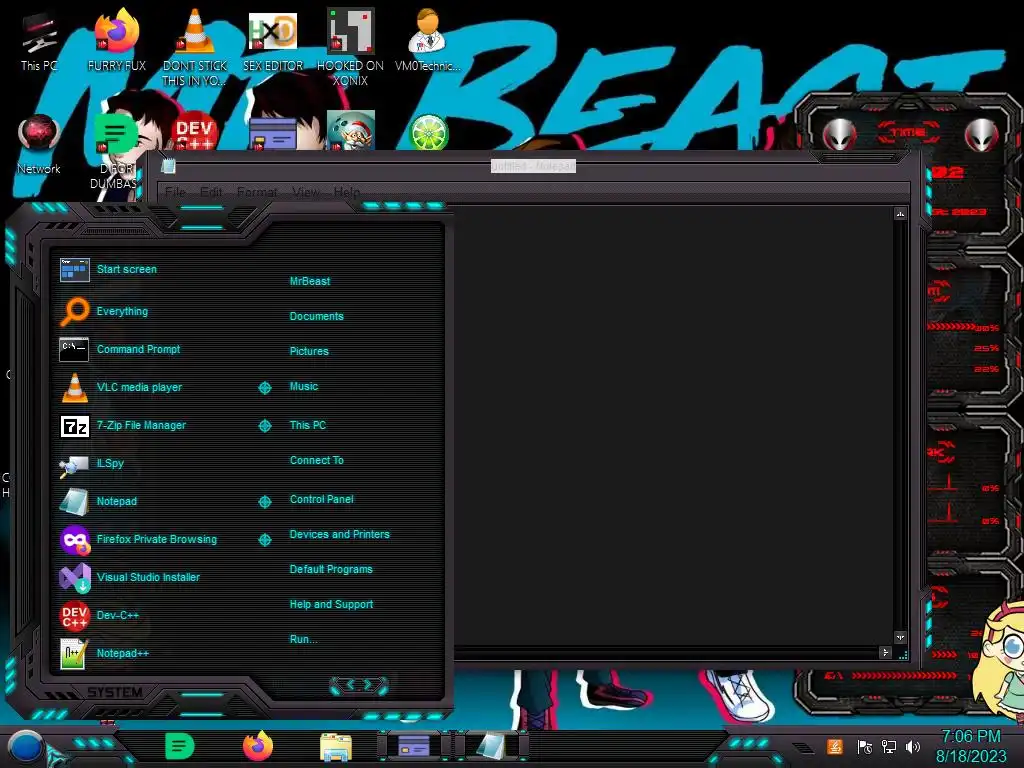This screenshot has width=1024, height=768.
Task: Open Default Programs
Action: 331,569
